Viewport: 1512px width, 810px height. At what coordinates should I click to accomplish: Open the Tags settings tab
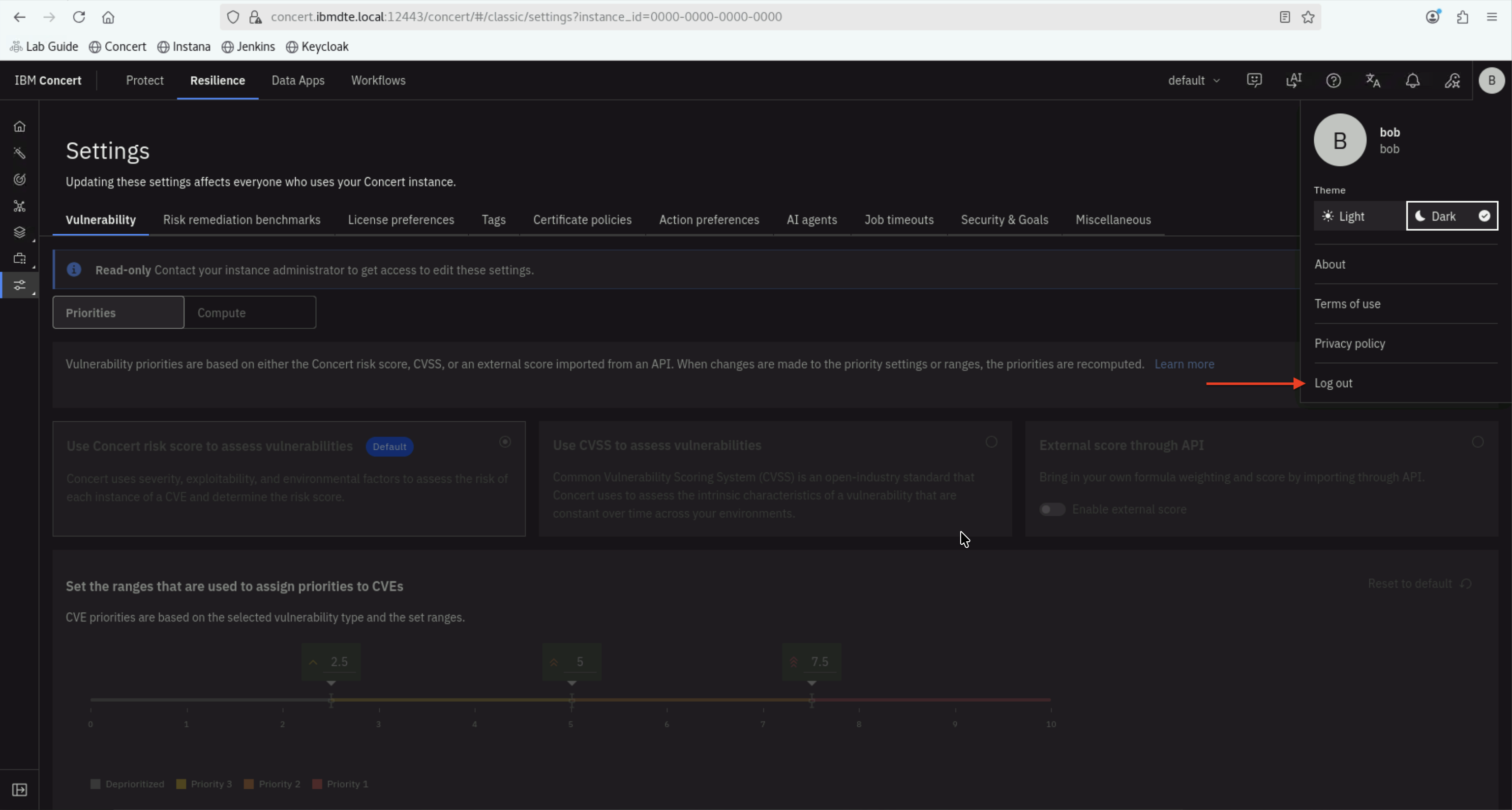coord(494,219)
